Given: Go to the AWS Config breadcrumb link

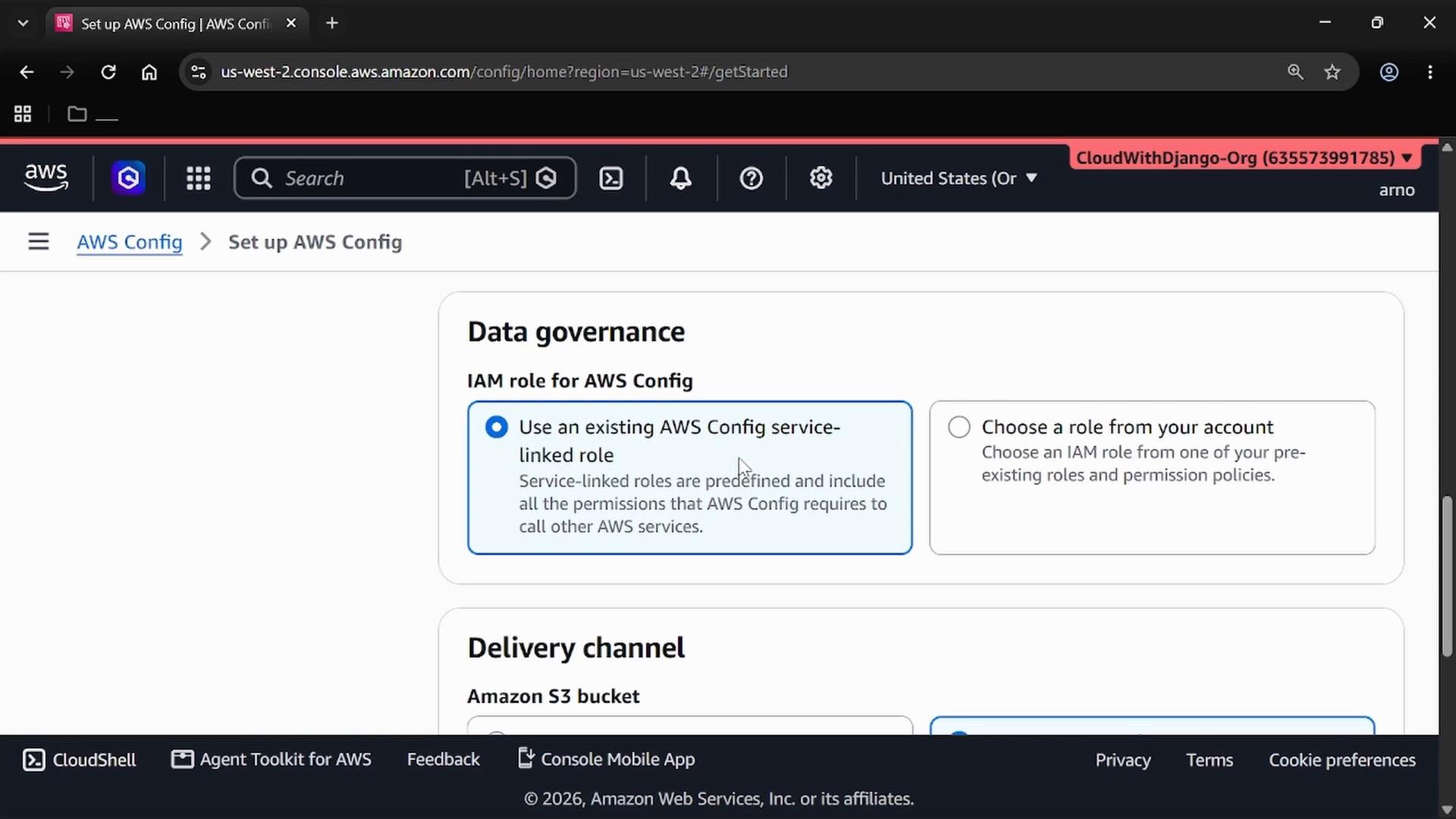Looking at the screenshot, I should (x=130, y=242).
